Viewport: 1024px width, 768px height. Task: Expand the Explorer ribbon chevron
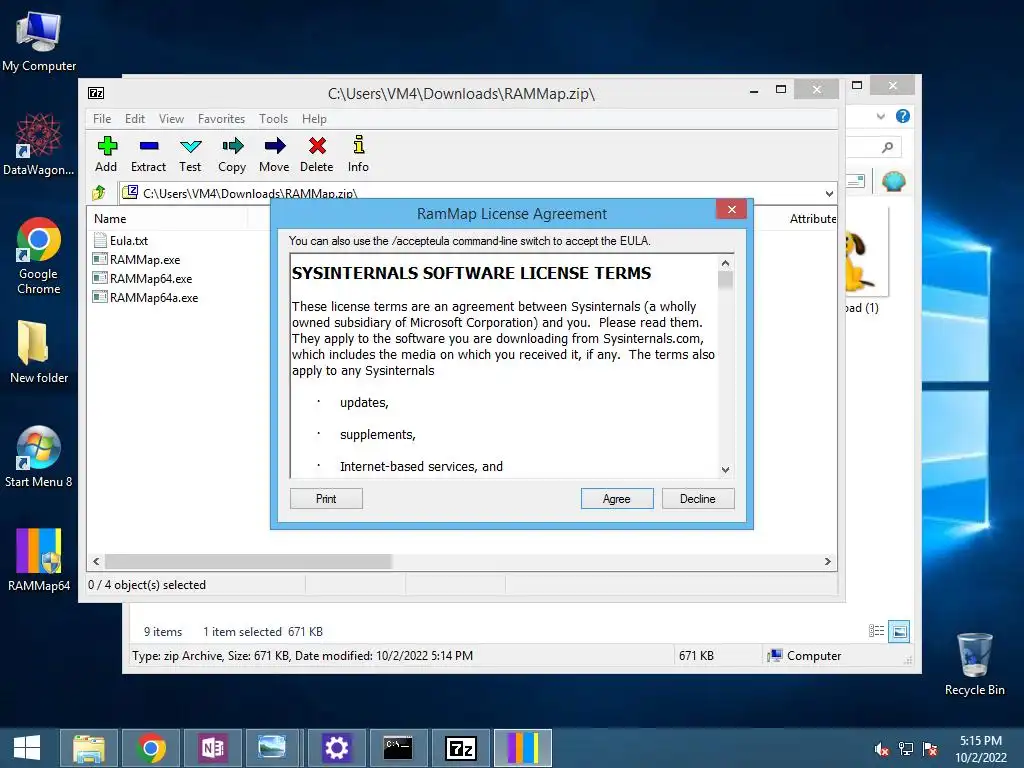coord(881,116)
